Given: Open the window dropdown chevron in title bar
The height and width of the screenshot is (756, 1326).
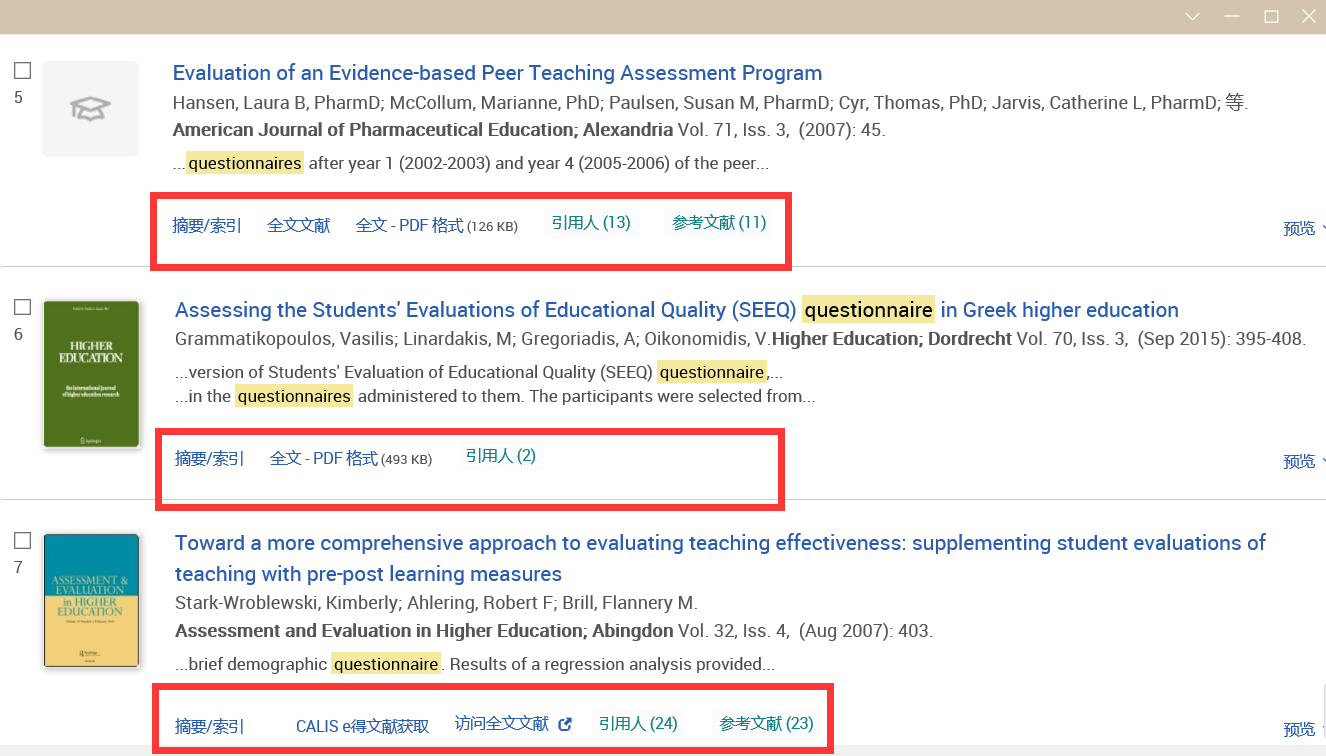Looking at the screenshot, I should coord(1192,17).
